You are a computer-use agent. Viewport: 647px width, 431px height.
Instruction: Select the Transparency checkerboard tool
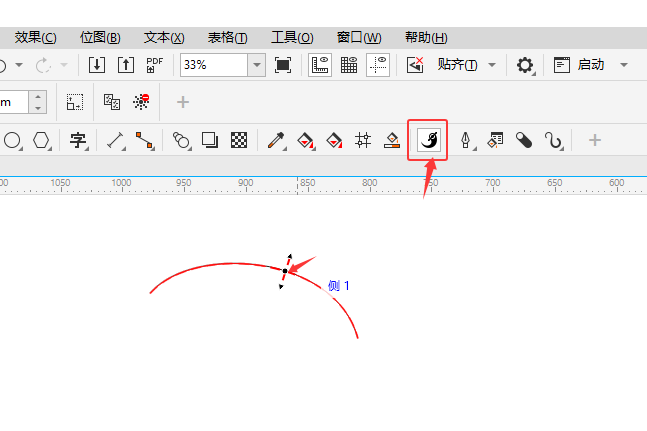coord(239,140)
